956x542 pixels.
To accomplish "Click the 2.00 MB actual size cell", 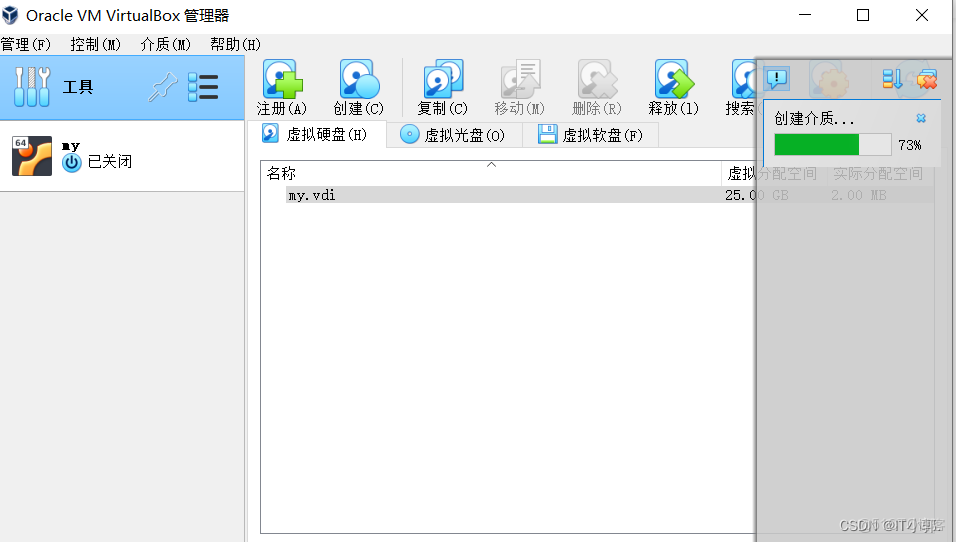I will (x=858, y=195).
